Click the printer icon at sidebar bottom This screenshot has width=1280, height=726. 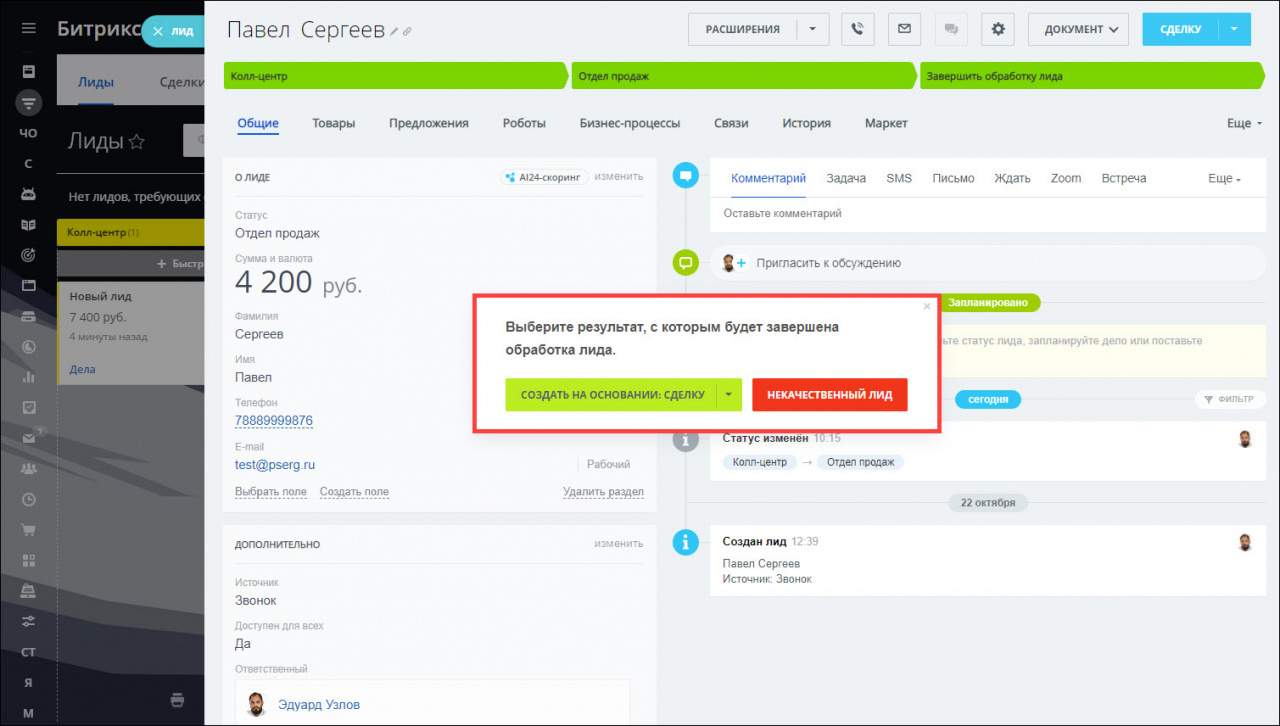tap(177, 698)
